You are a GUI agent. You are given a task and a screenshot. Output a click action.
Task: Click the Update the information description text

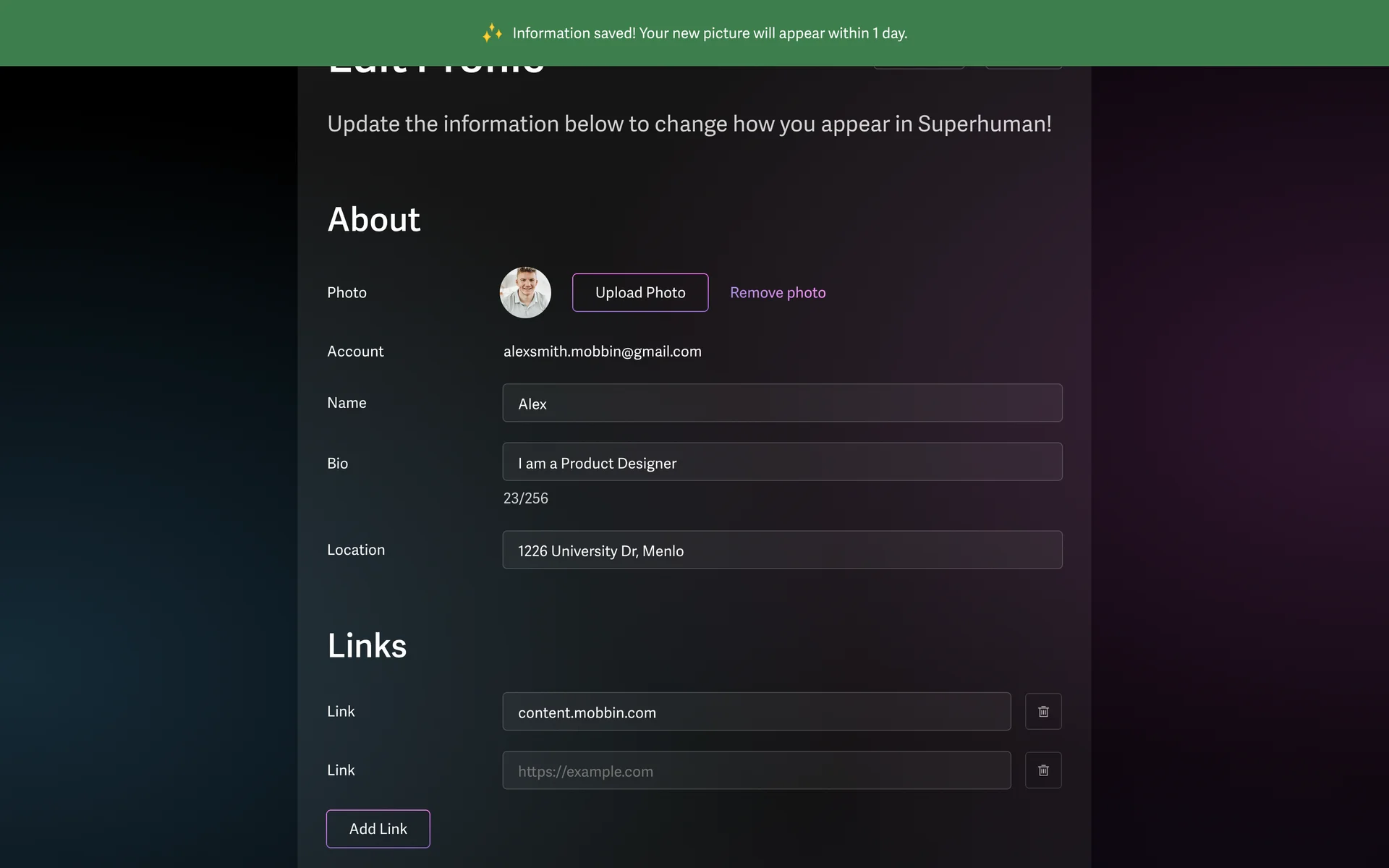click(689, 124)
